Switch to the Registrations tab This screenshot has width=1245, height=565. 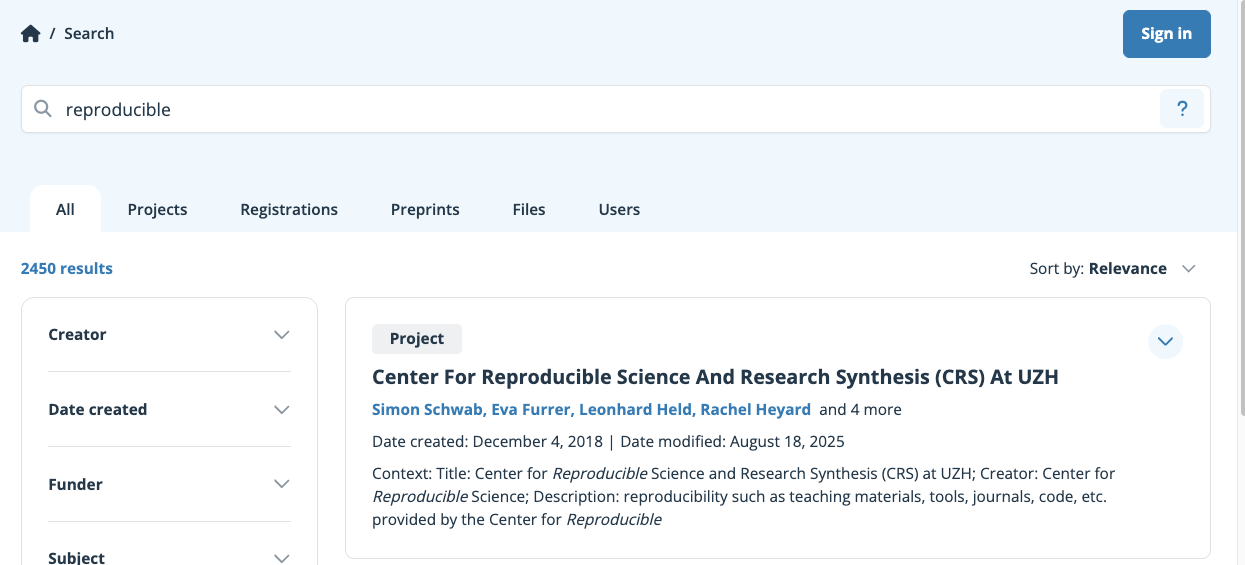coord(289,210)
